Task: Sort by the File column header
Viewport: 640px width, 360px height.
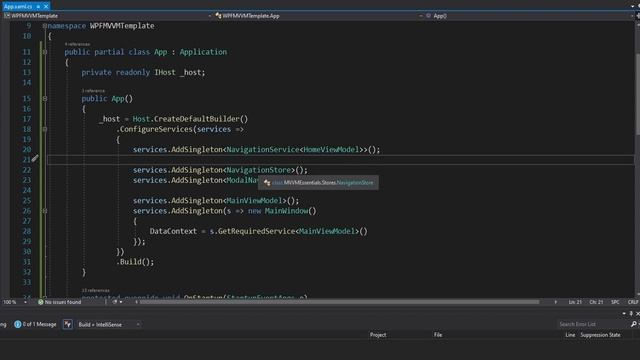Action: tap(438, 335)
